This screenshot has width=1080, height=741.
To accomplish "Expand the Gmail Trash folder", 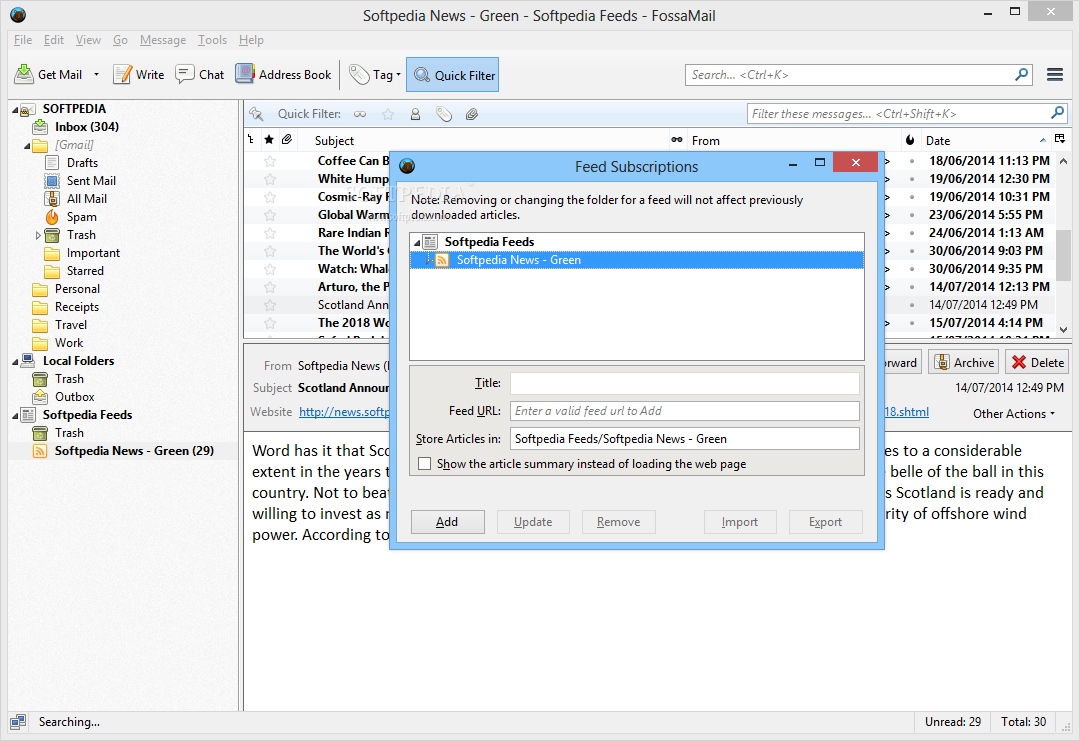I will tap(38, 236).
